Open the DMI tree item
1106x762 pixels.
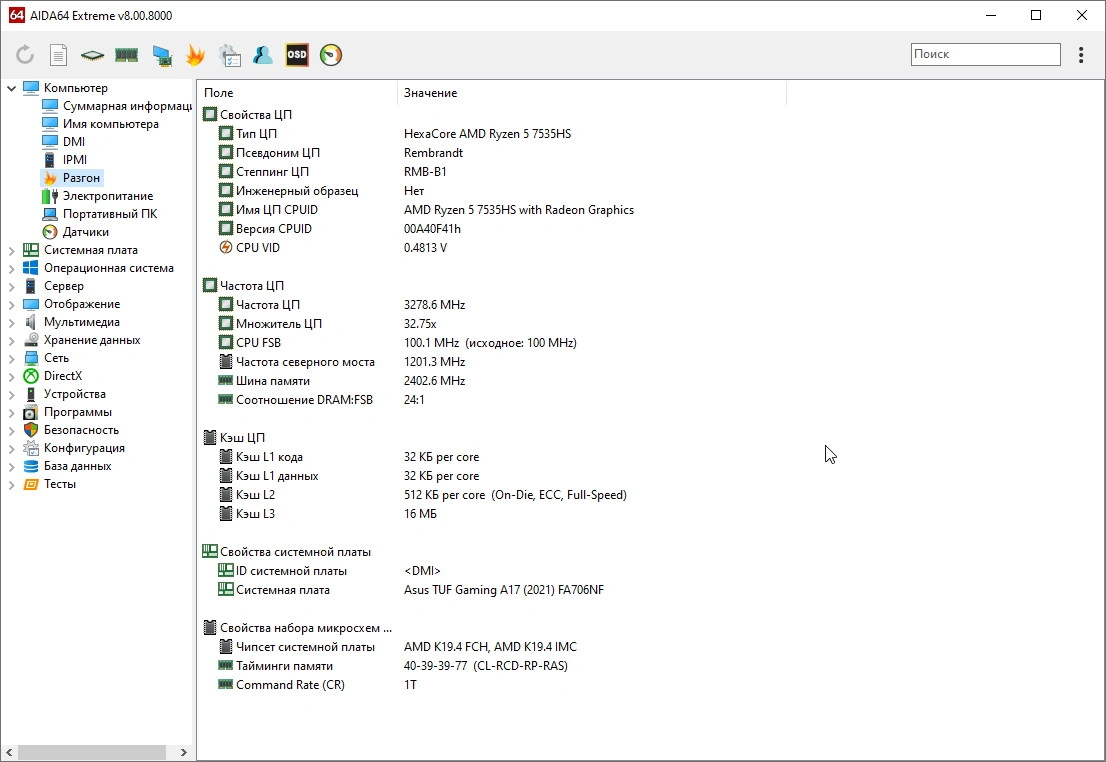pos(63,142)
